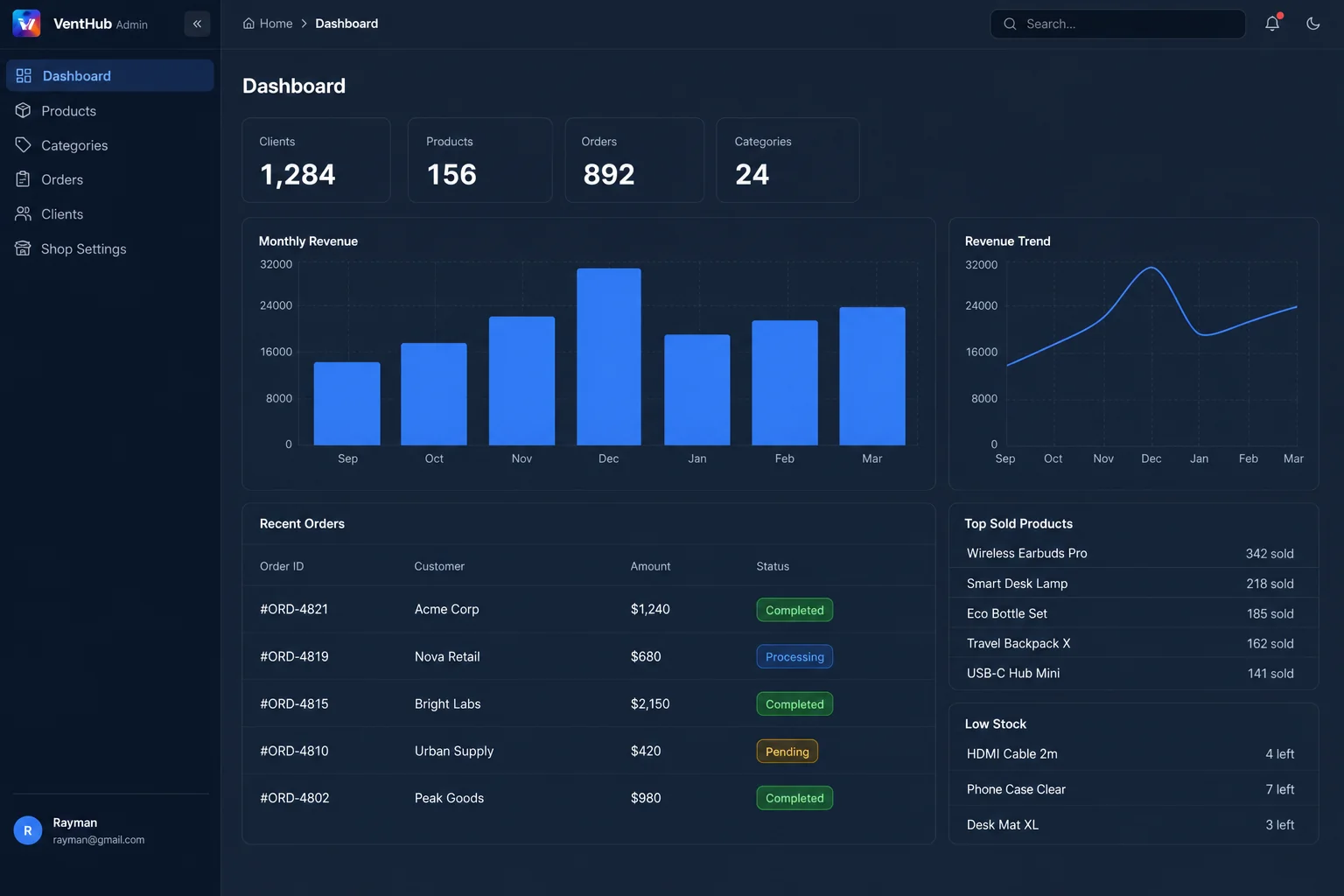The image size is (1344, 896).
Task: Select Desk Mat XL low stock item
Action: pyautogui.click(x=1133, y=824)
